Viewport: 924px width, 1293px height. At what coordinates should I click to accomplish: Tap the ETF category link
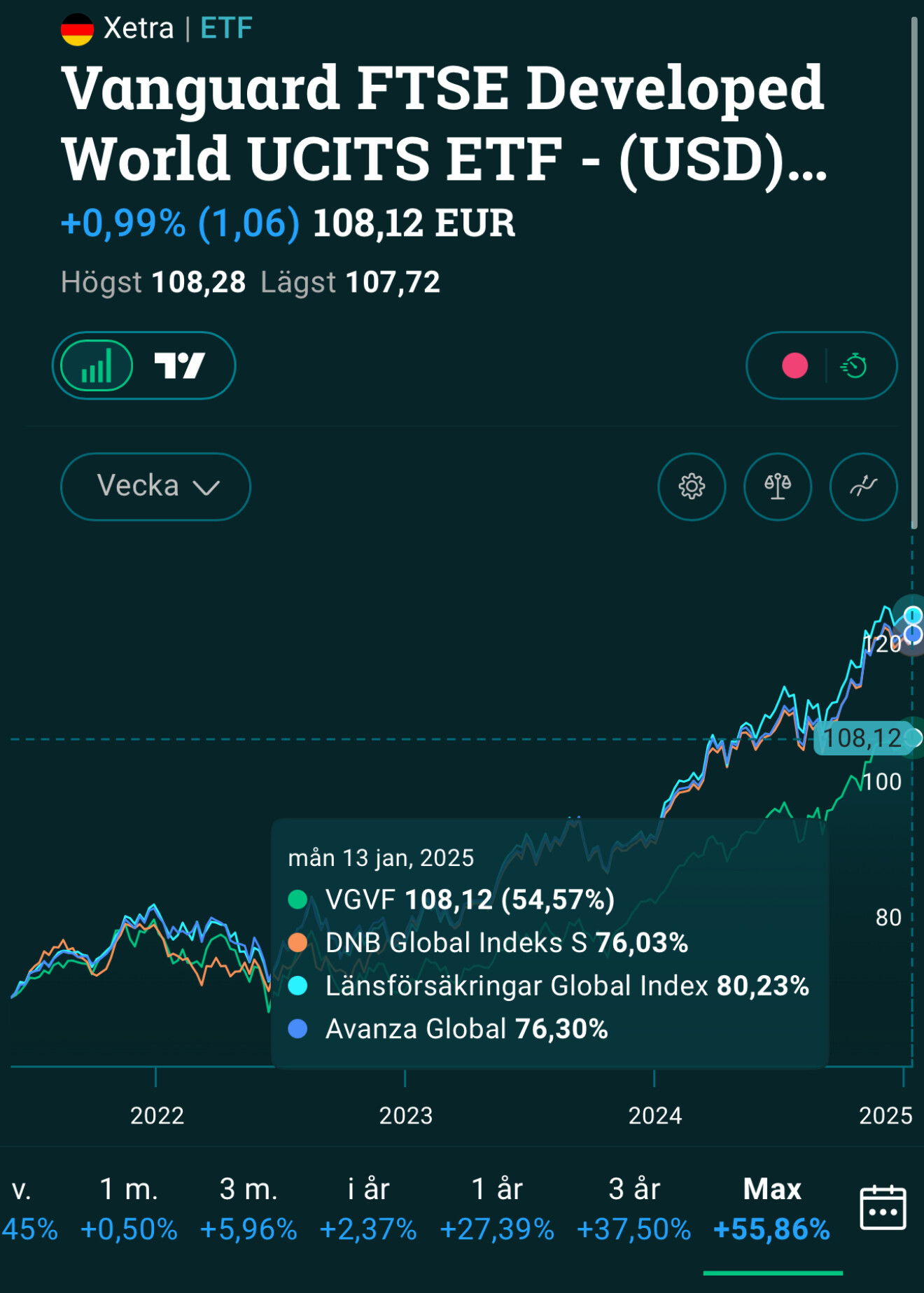click(x=226, y=29)
